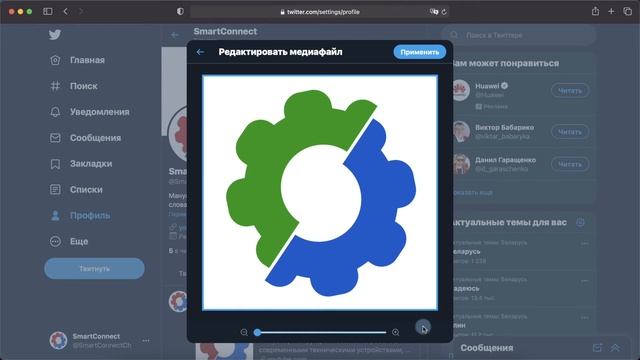The width and height of the screenshot is (640, 360).
Task: Click the profile page back arrow
Action: (x=175, y=35)
